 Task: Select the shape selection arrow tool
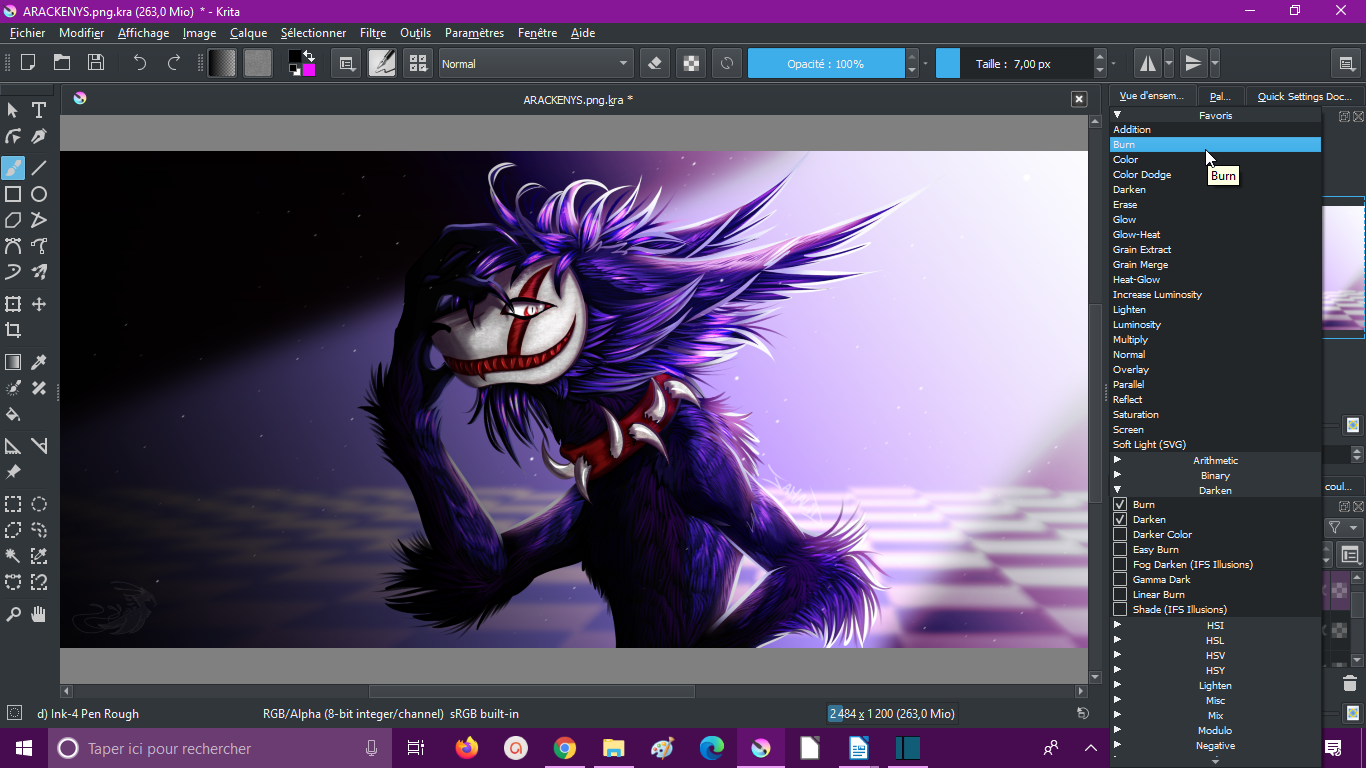coord(13,110)
